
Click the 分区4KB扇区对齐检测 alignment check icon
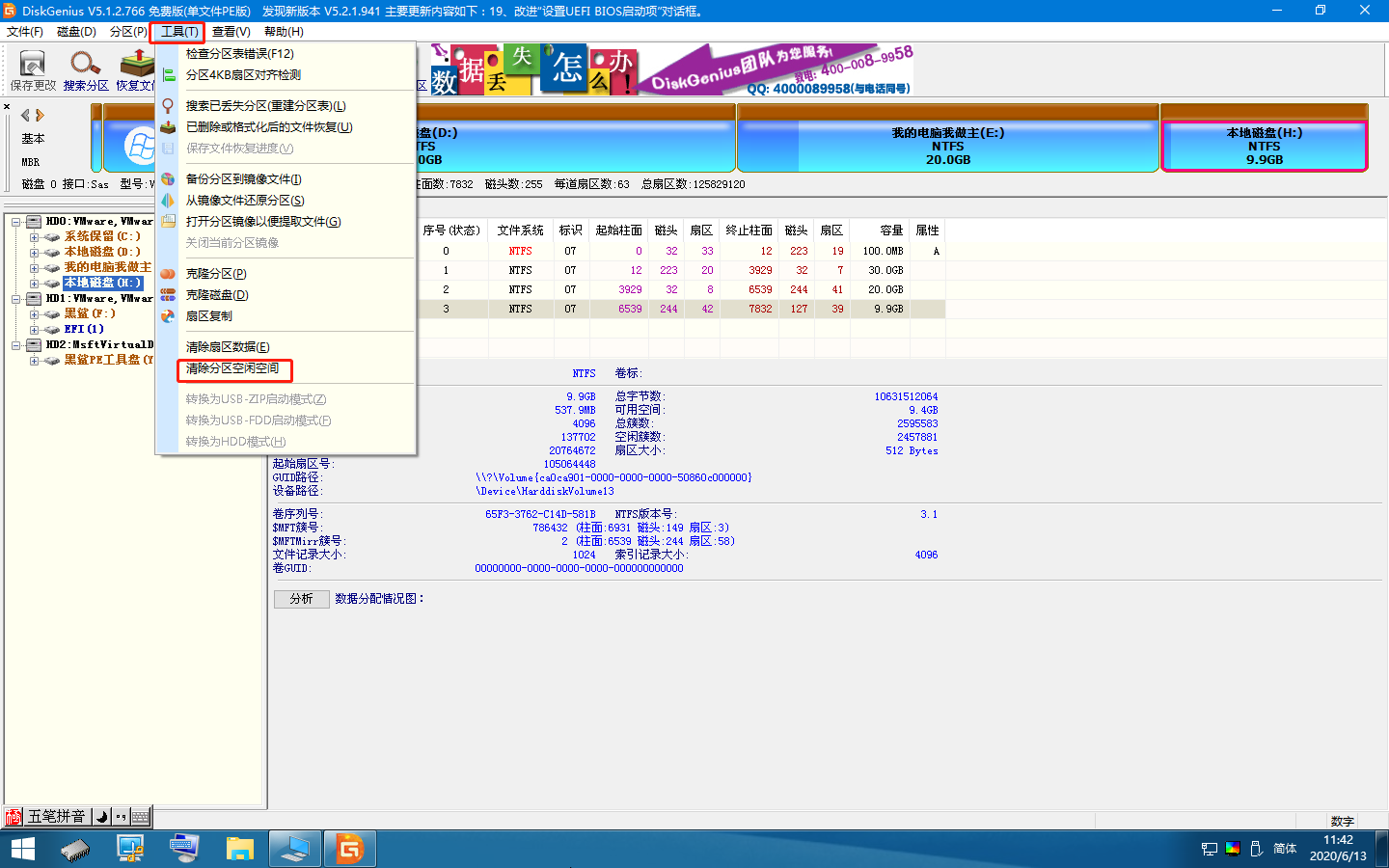169,75
